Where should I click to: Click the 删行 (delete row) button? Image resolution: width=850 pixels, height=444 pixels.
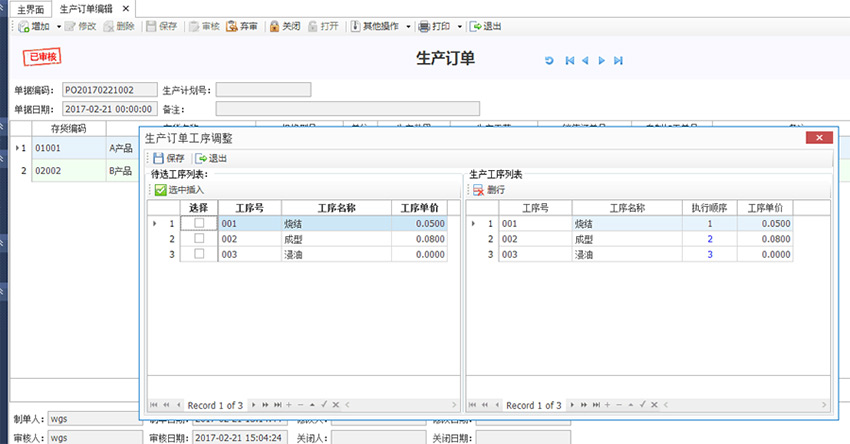coord(489,190)
